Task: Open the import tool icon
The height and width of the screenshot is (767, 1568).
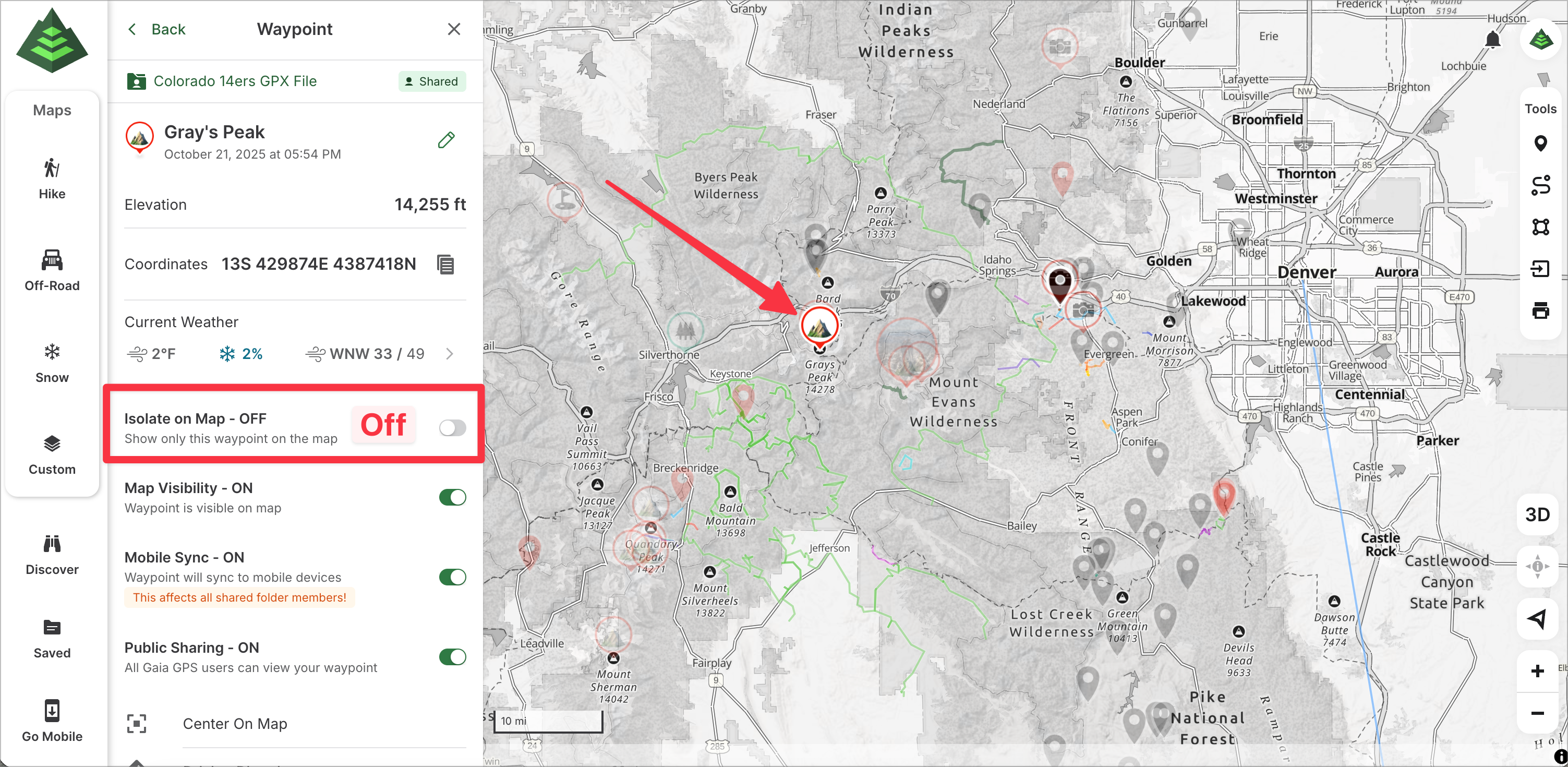Action: point(1540,268)
